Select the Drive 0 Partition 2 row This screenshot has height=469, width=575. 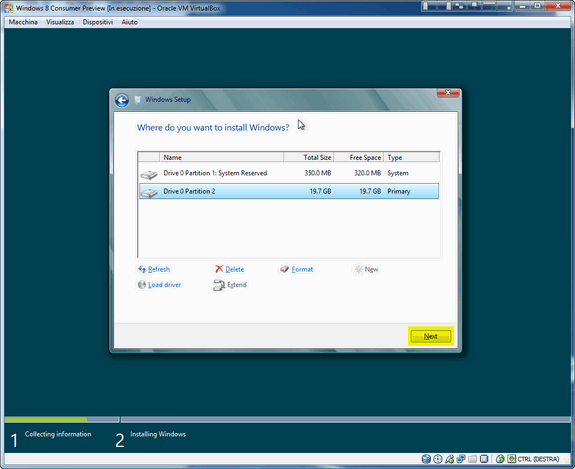[289, 191]
